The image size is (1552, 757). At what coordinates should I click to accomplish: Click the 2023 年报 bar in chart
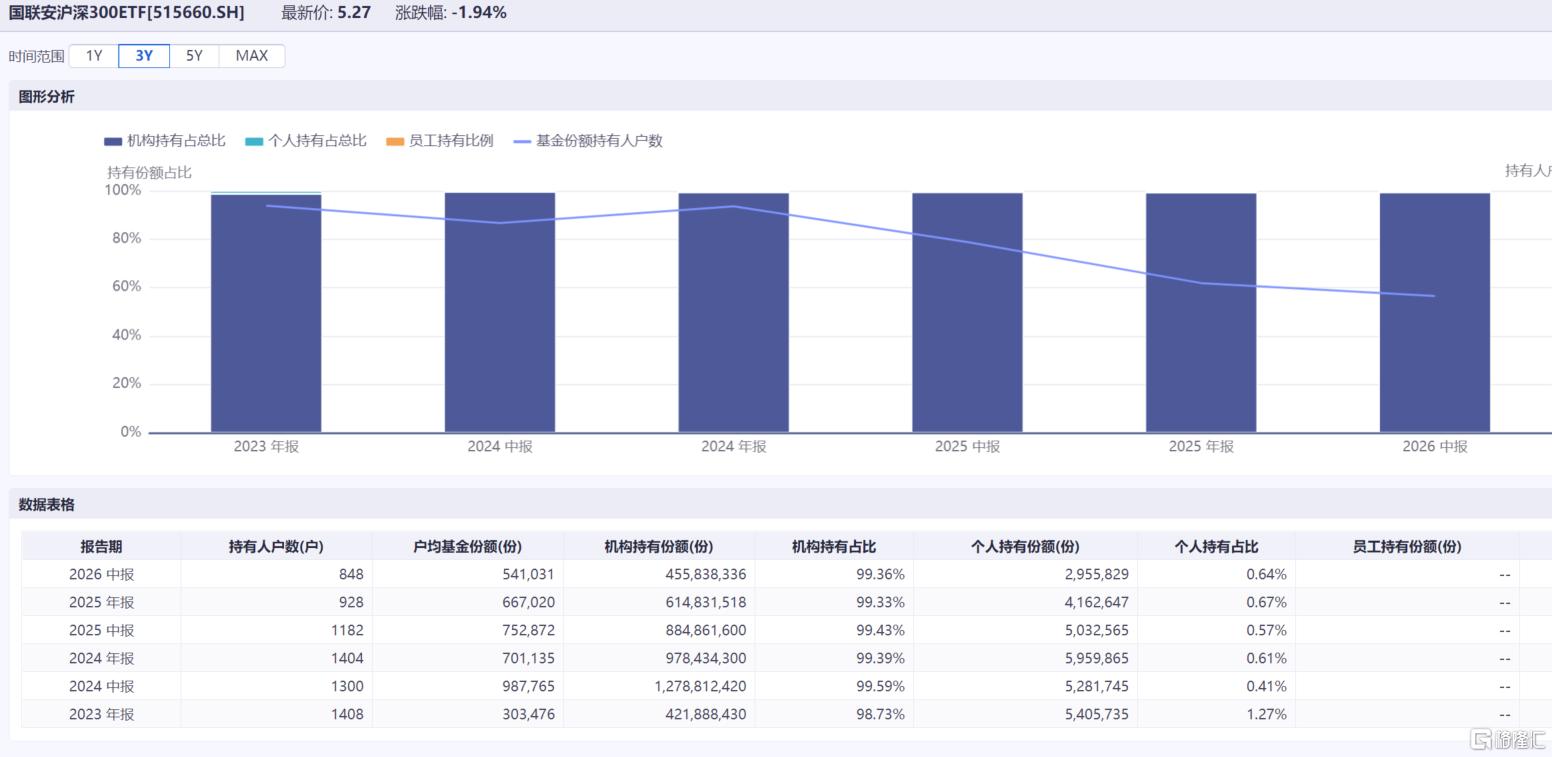click(266, 313)
